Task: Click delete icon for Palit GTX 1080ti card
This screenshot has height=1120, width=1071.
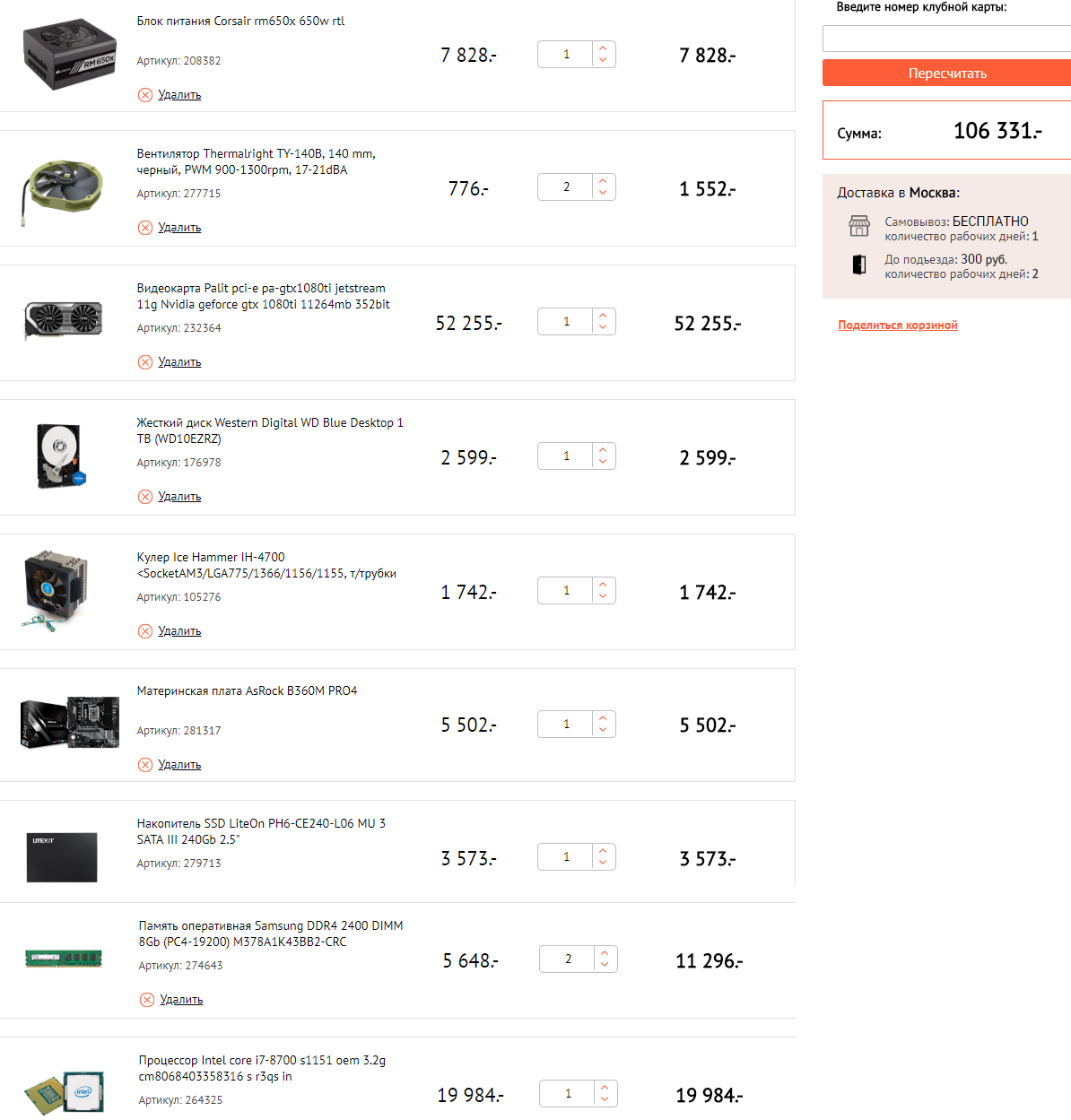Action: point(145,362)
